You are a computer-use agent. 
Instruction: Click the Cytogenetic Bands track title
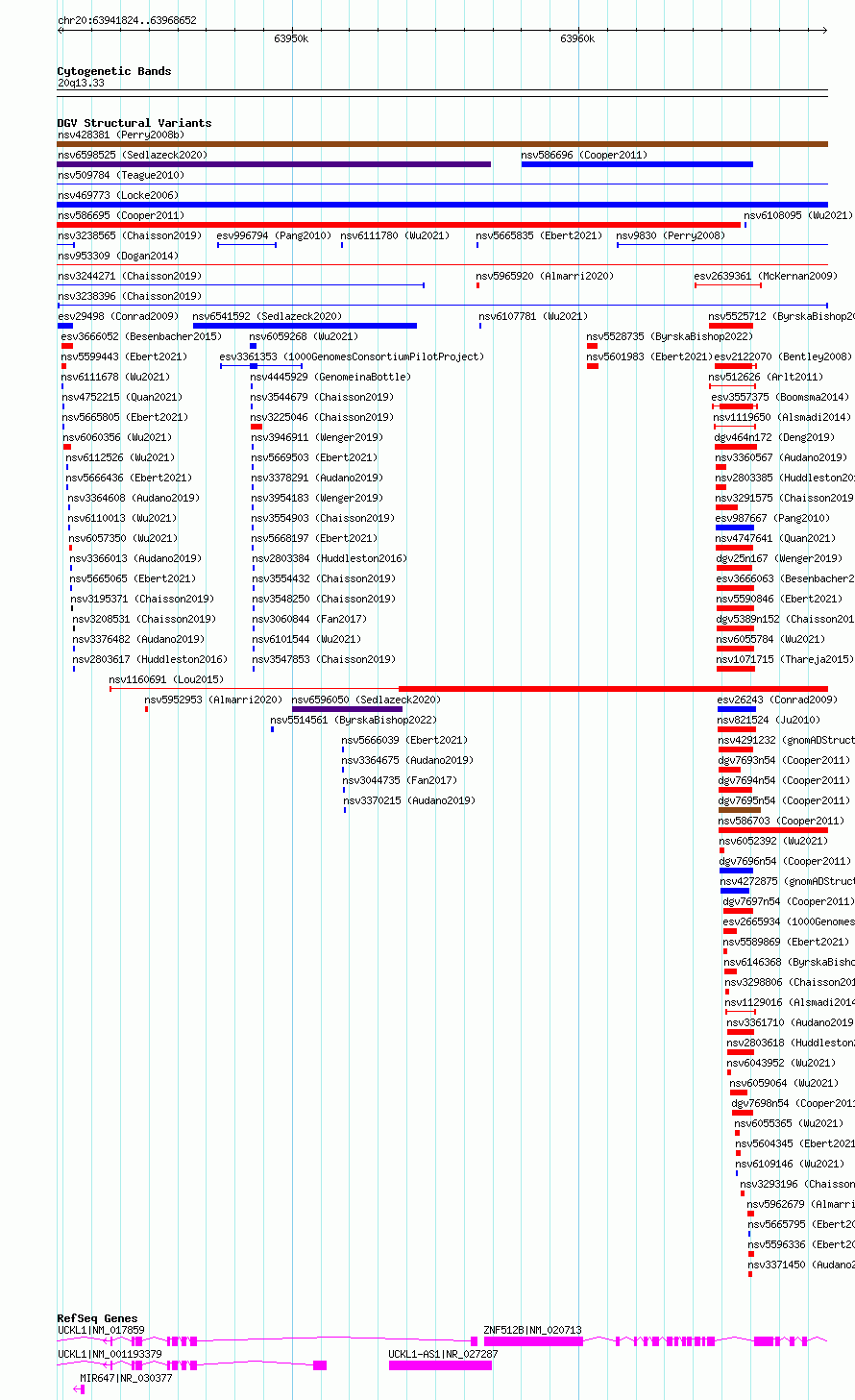click(114, 71)
